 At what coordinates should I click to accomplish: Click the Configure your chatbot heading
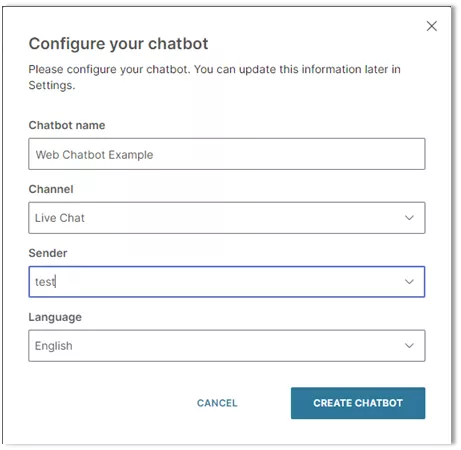(x=118, y=44)
